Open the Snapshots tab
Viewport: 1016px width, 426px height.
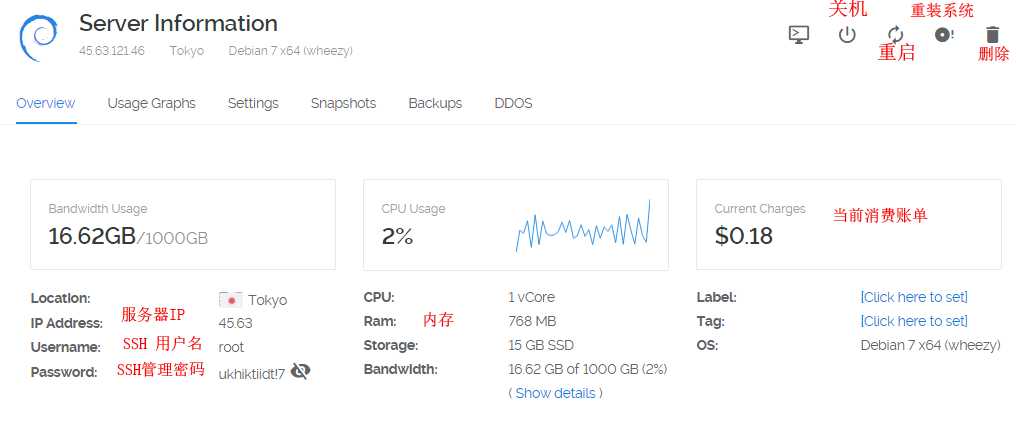coord(343,103)
